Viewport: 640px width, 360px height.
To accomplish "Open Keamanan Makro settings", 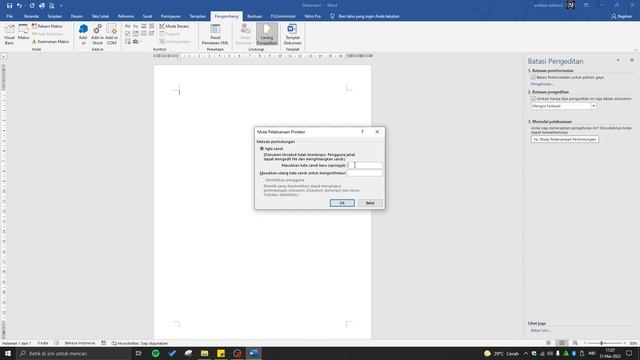I will (51, 42).
